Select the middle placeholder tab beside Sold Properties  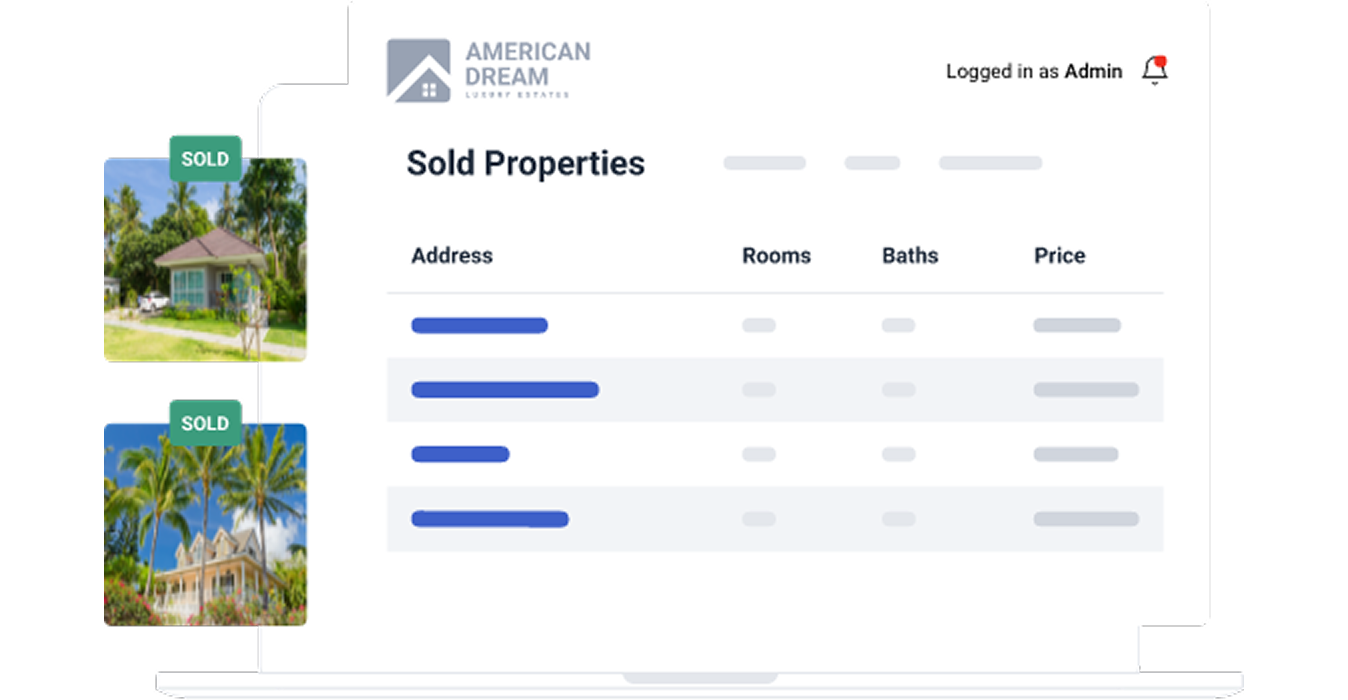point(872,163)
